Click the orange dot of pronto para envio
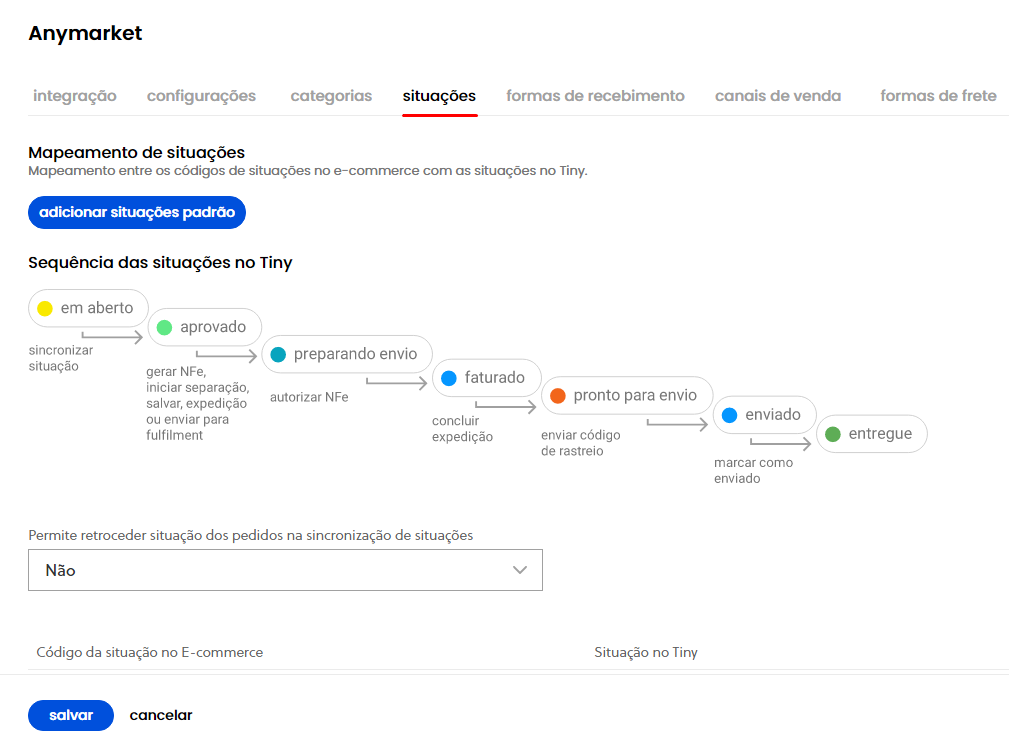 point(558,396)
